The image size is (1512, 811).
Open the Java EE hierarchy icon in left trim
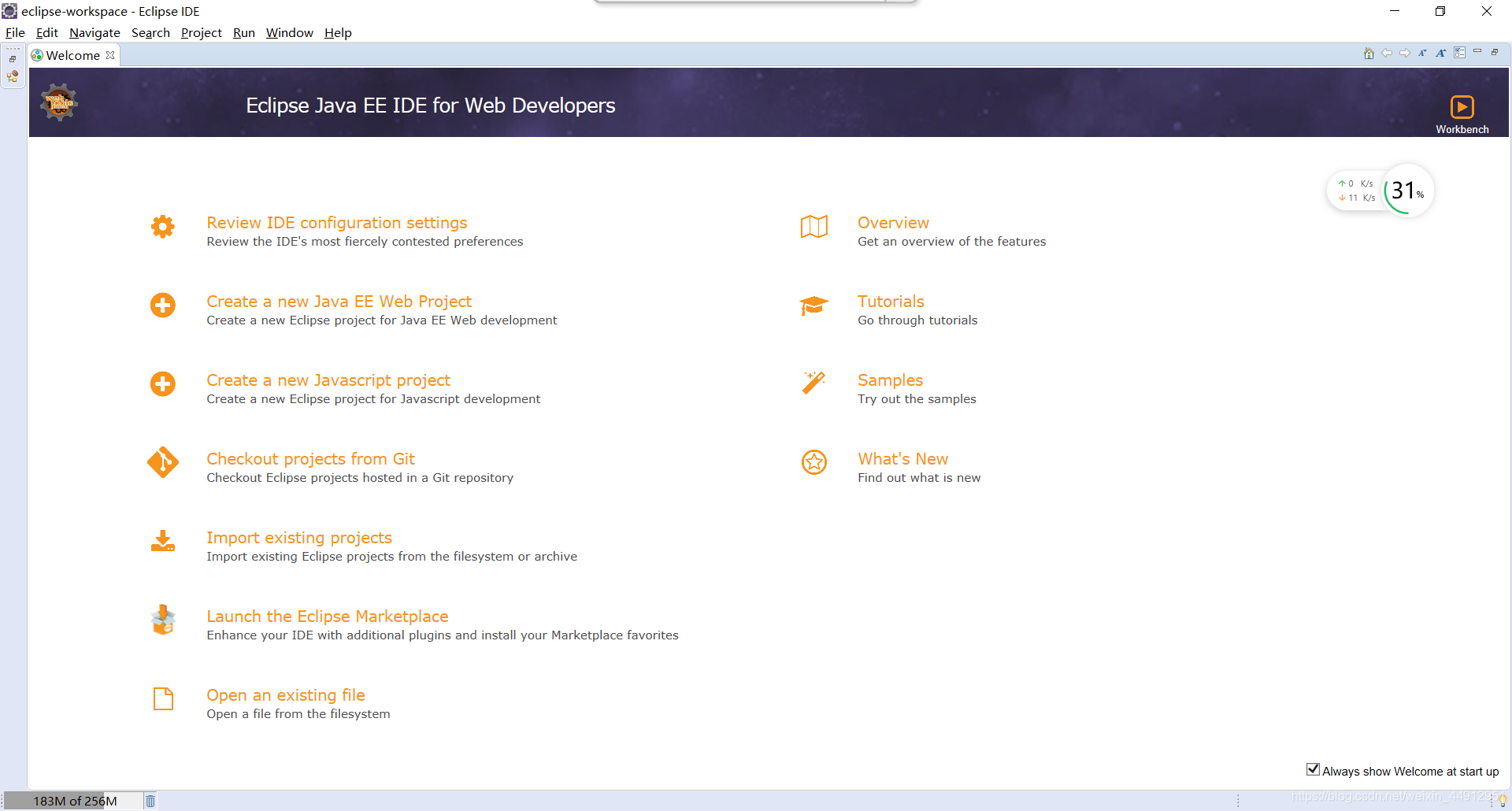click(x=13, y=76)
